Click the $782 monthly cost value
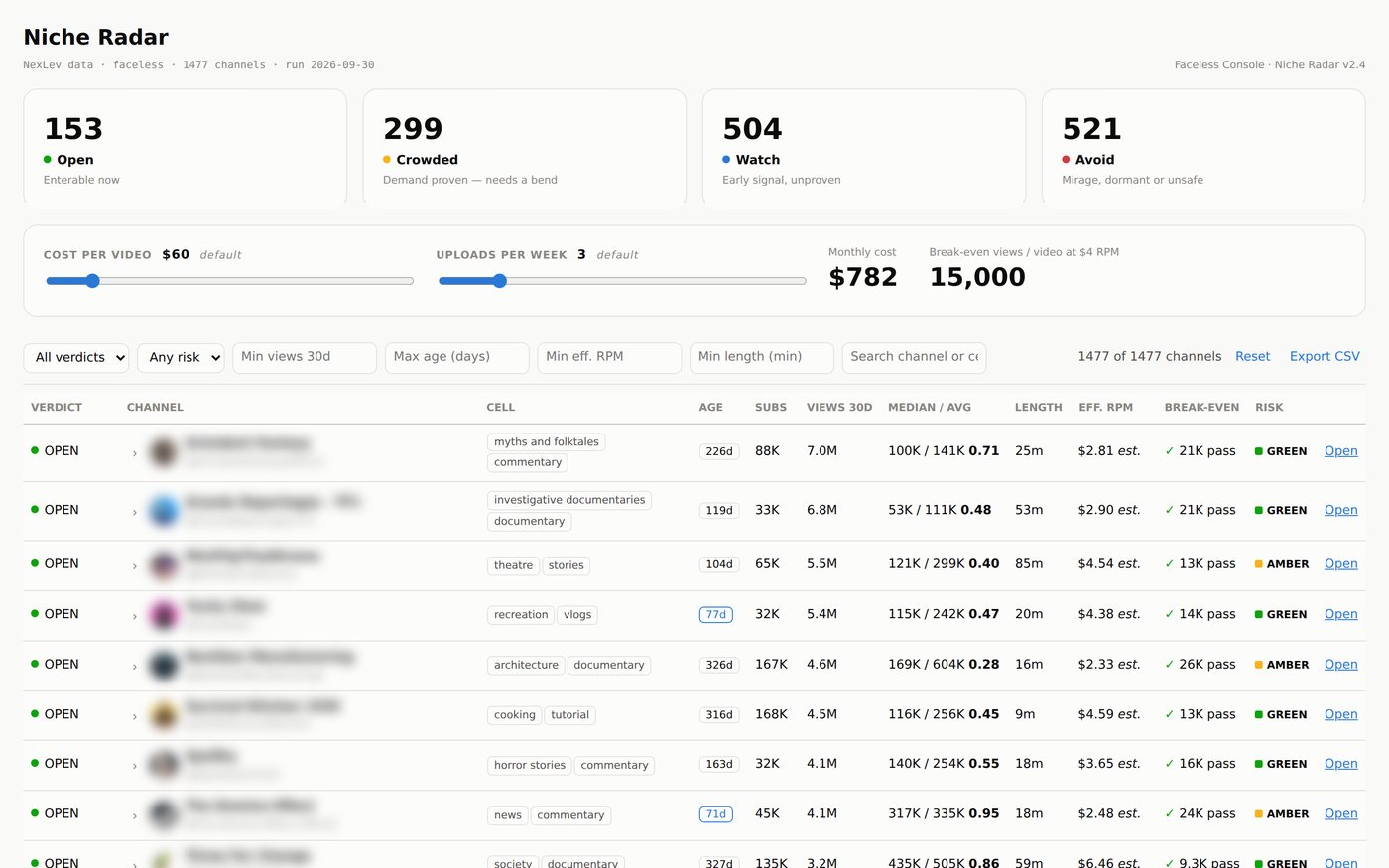The width and height of the screenshot is (1389, 868). pyautogui.click(x=863, y=277)
